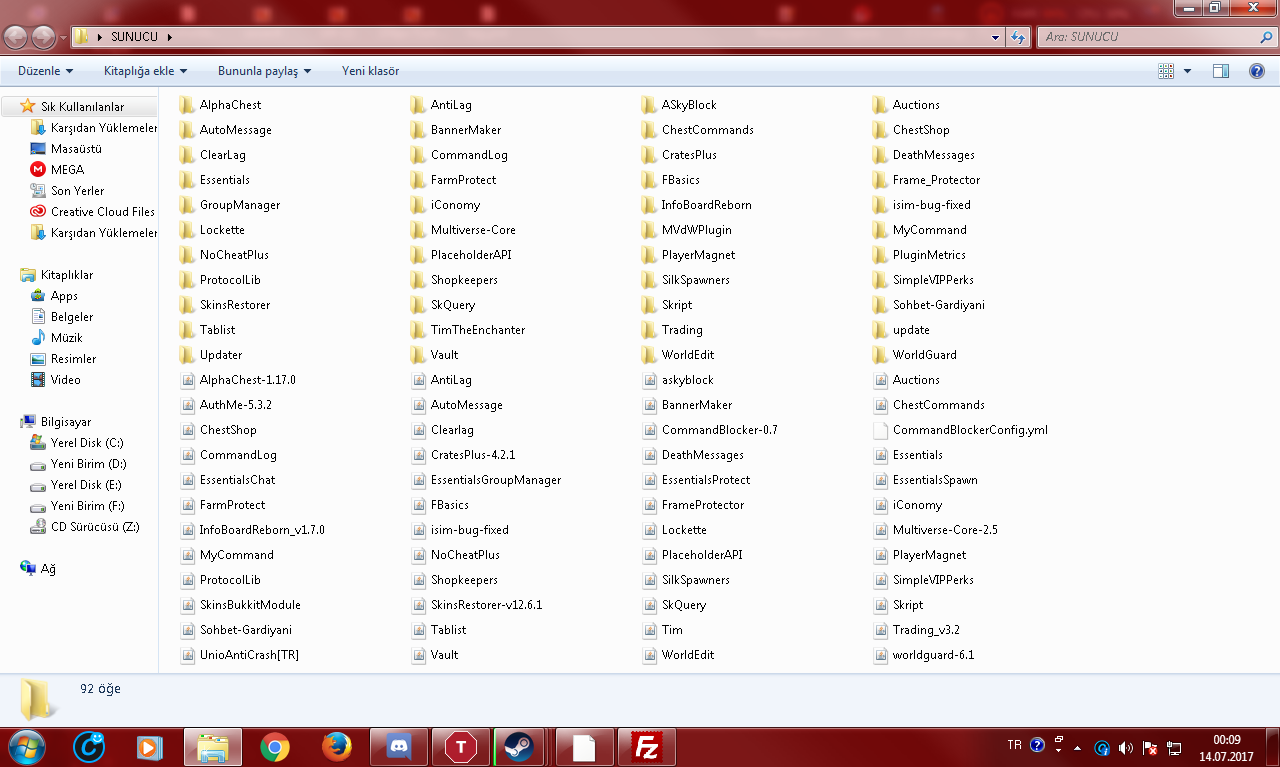Select the AuthMe-5.3.2 jar file
Image resolution: width=1280 pixels, height=767 pixels.
(226, 405)
